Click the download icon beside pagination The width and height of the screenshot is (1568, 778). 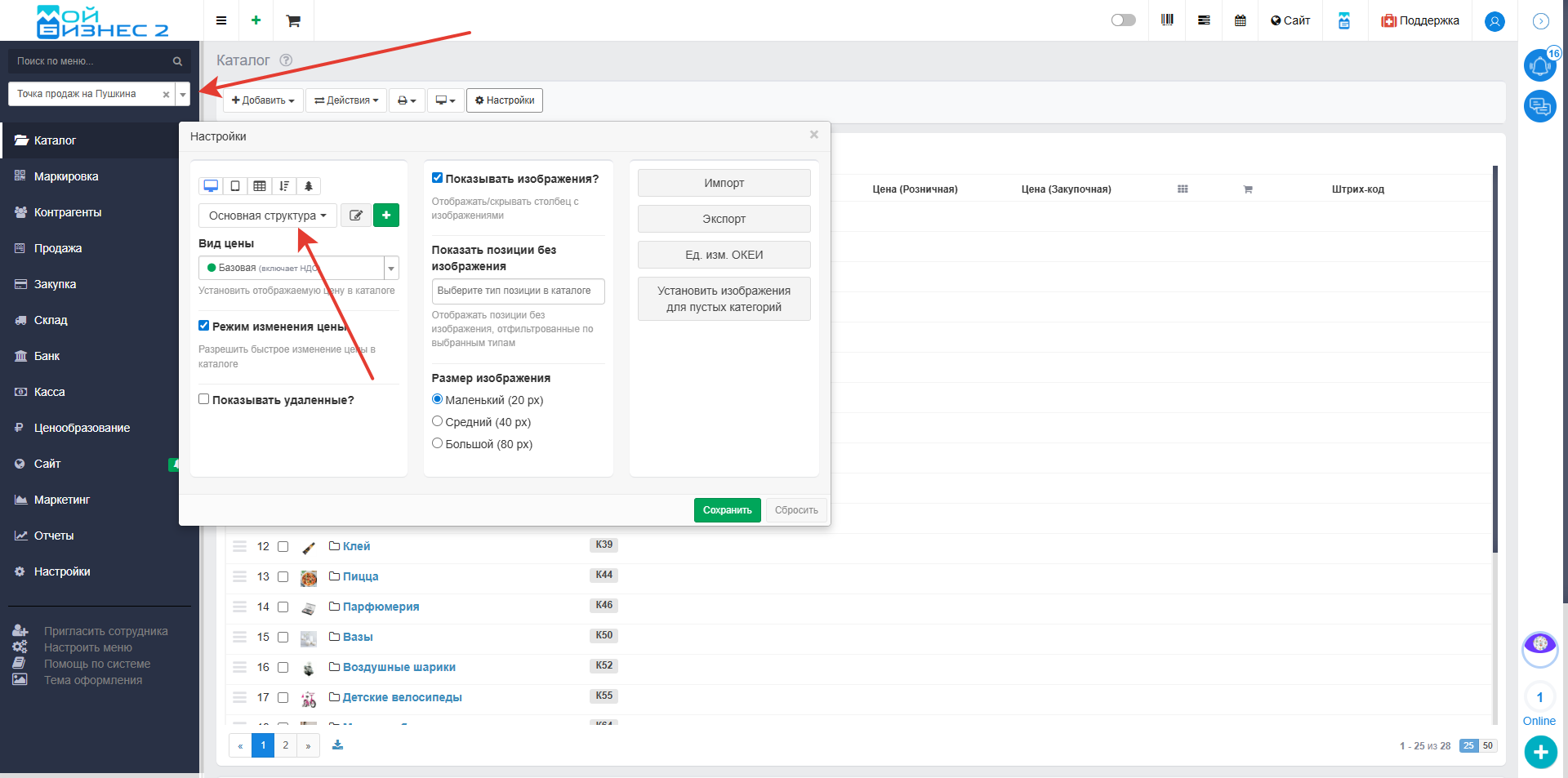[337, 745]
